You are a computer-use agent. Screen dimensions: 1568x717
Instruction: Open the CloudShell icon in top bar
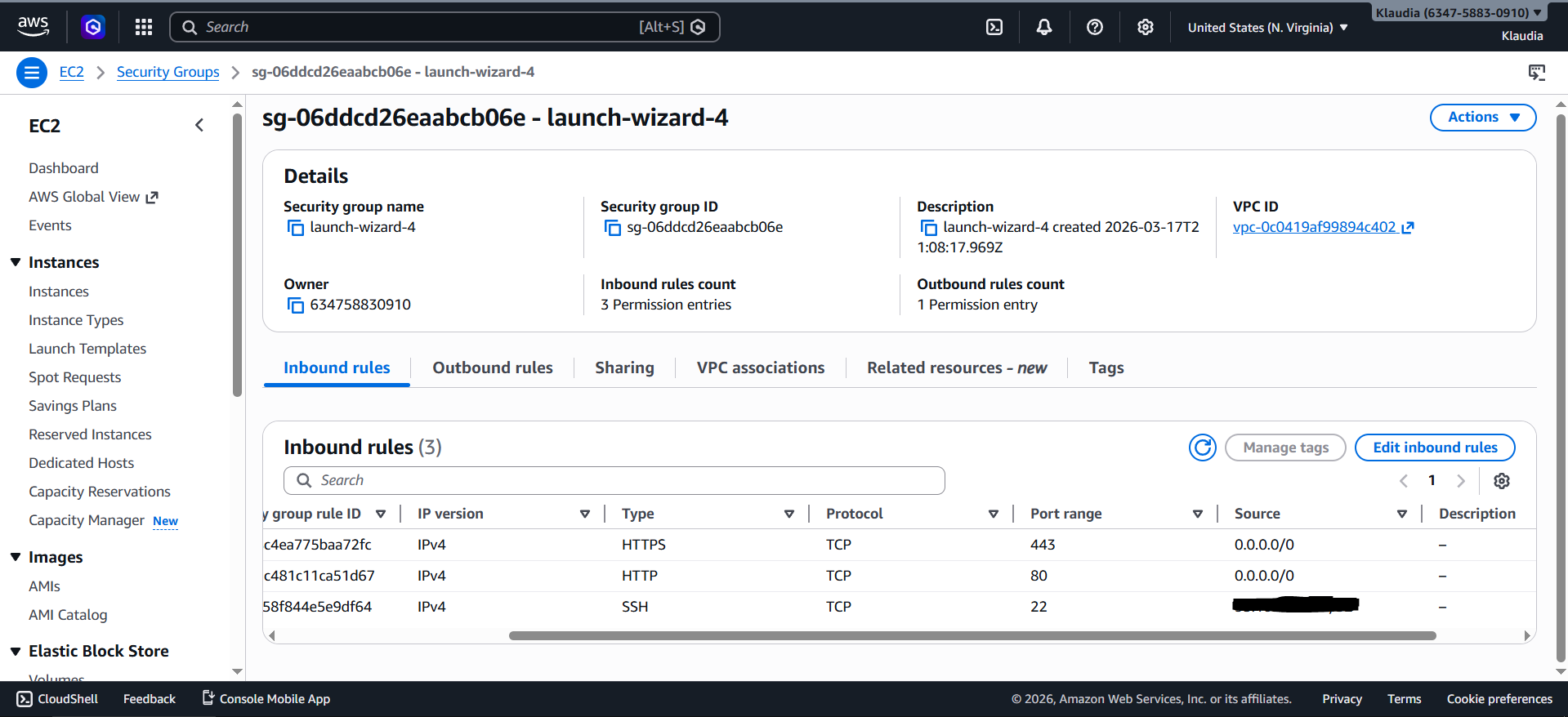994,27
